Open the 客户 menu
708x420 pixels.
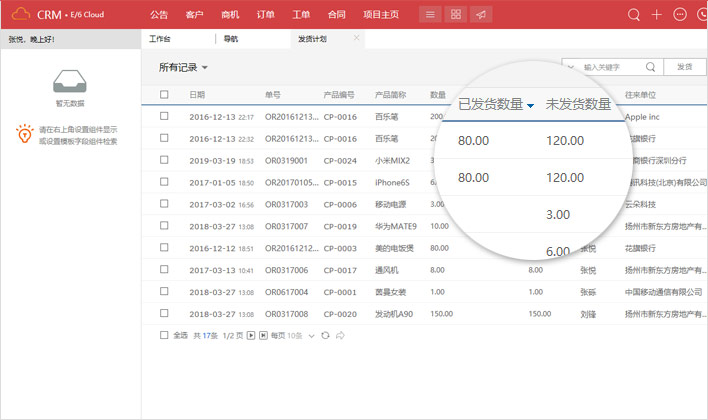(194, 15)
